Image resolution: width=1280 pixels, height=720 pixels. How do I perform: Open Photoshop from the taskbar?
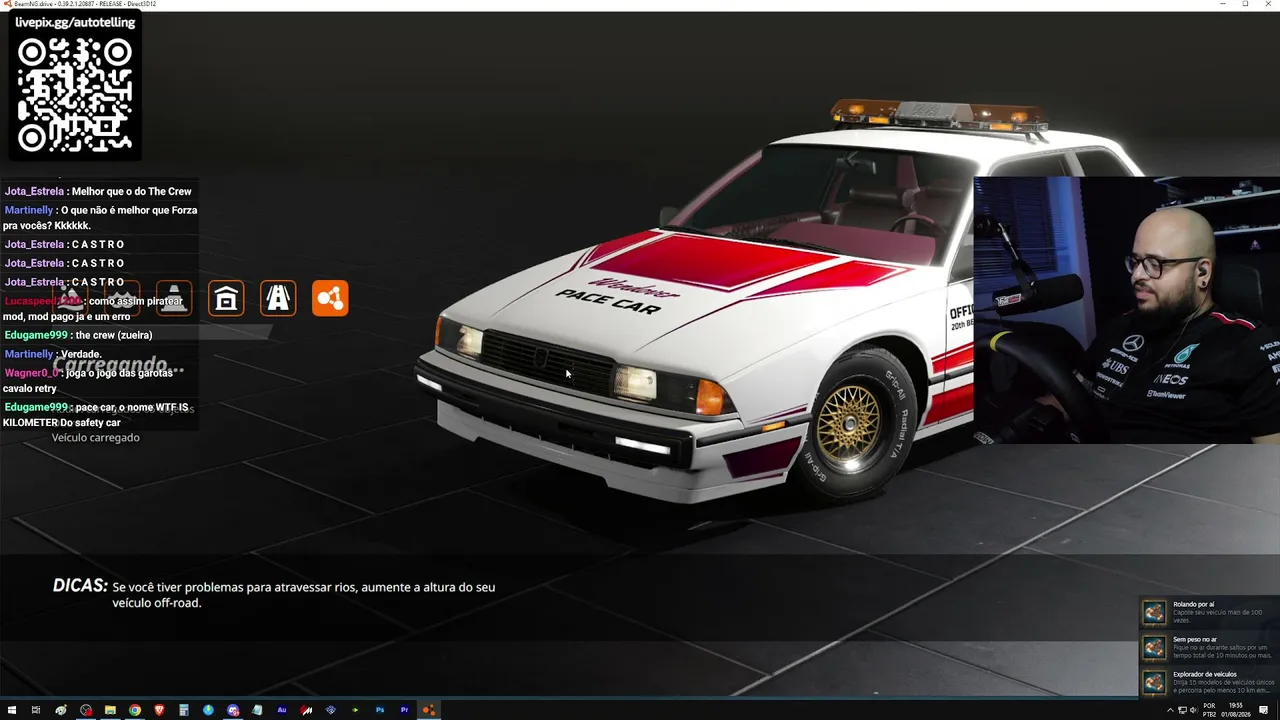click(380, 710)
